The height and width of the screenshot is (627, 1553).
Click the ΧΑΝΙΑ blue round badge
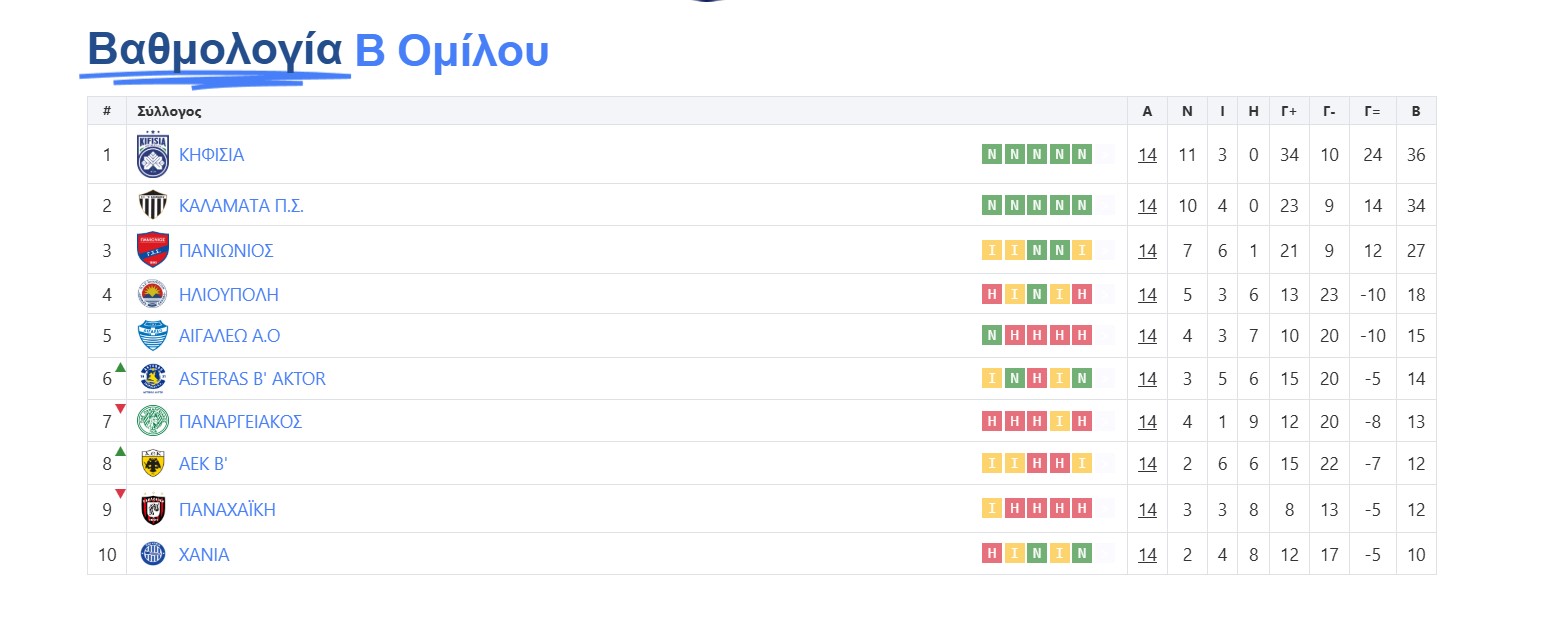153,554
